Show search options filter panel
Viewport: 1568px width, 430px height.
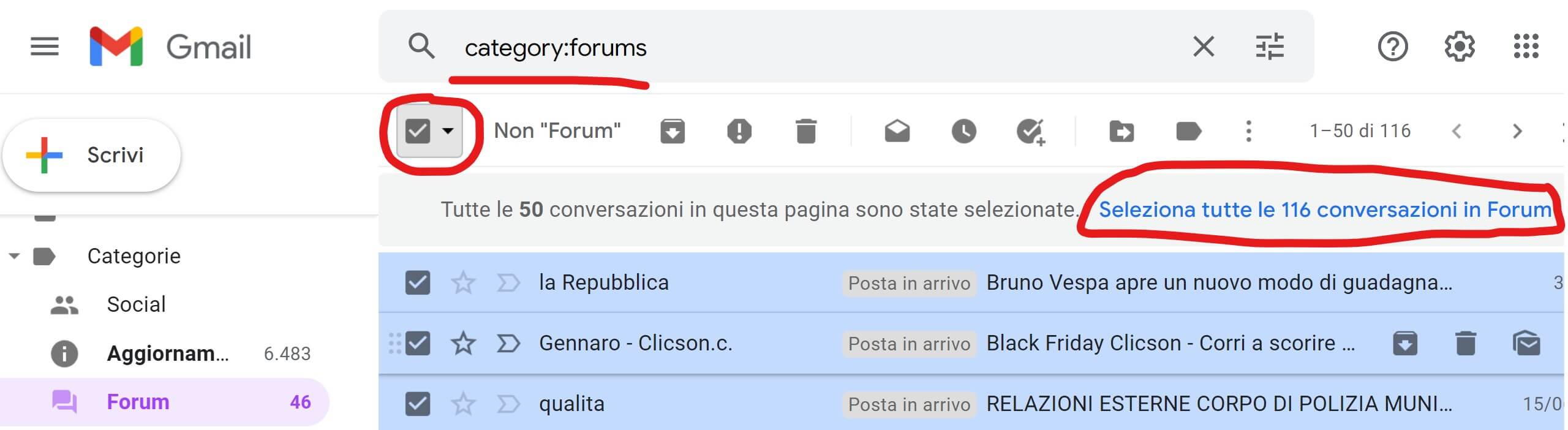(x=1270, y=47)
